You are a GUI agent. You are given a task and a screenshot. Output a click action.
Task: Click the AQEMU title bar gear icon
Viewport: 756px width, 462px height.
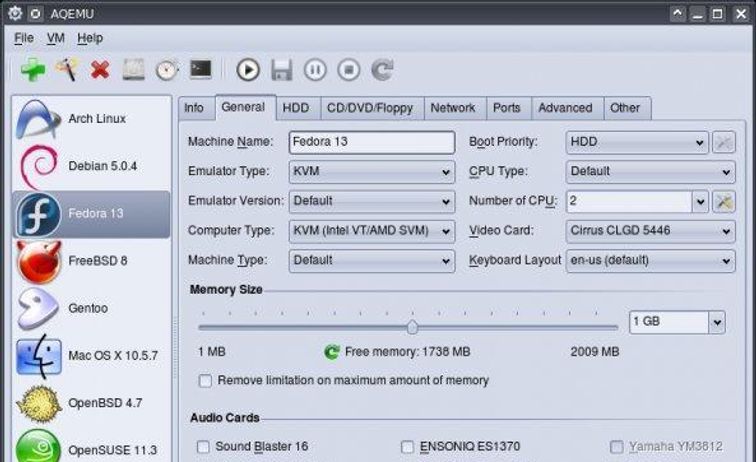[x=15, y=14]
